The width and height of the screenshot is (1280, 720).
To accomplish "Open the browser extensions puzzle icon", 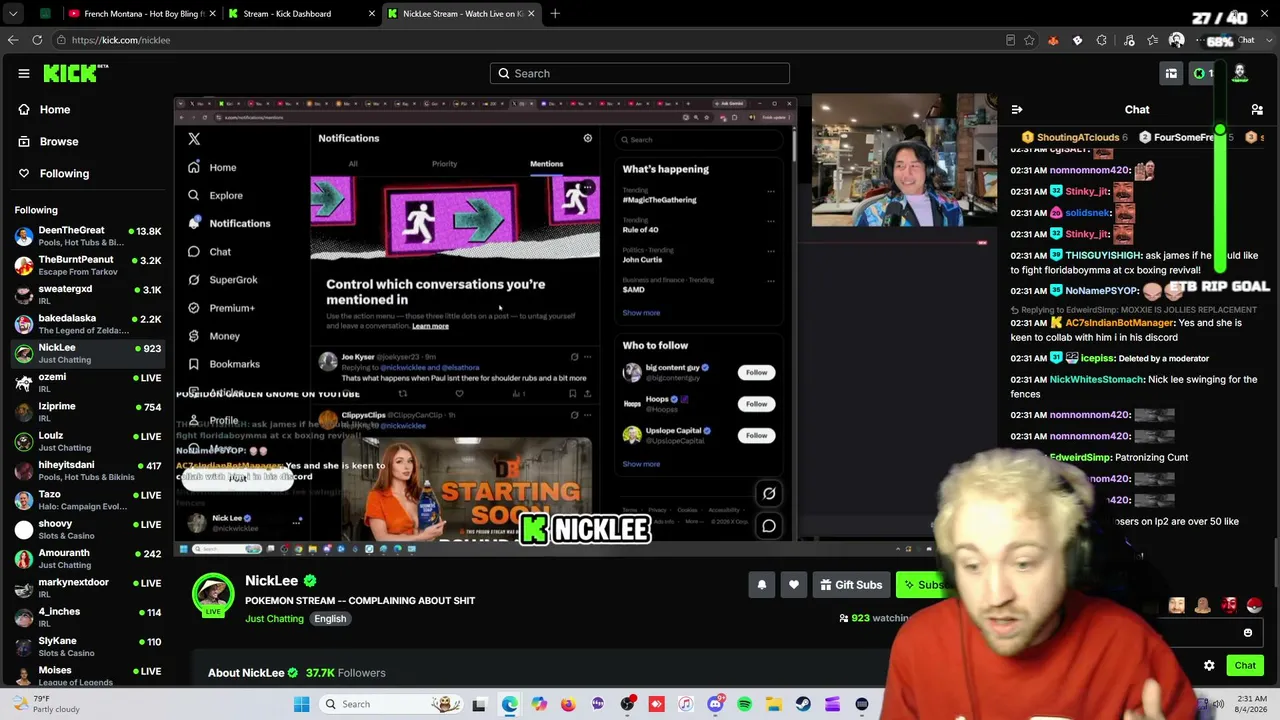I will [1102, 40].
